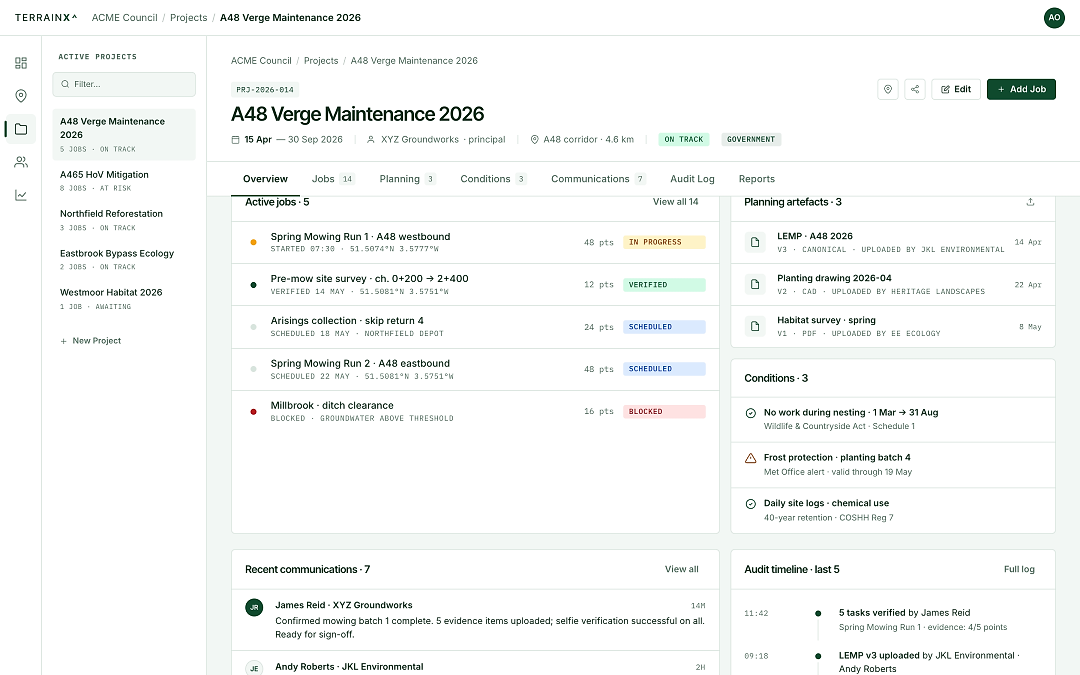Screen dimensions: 1080x675
Task: Click Projects in the top header breadcrumb
Action: pos(189,18)
